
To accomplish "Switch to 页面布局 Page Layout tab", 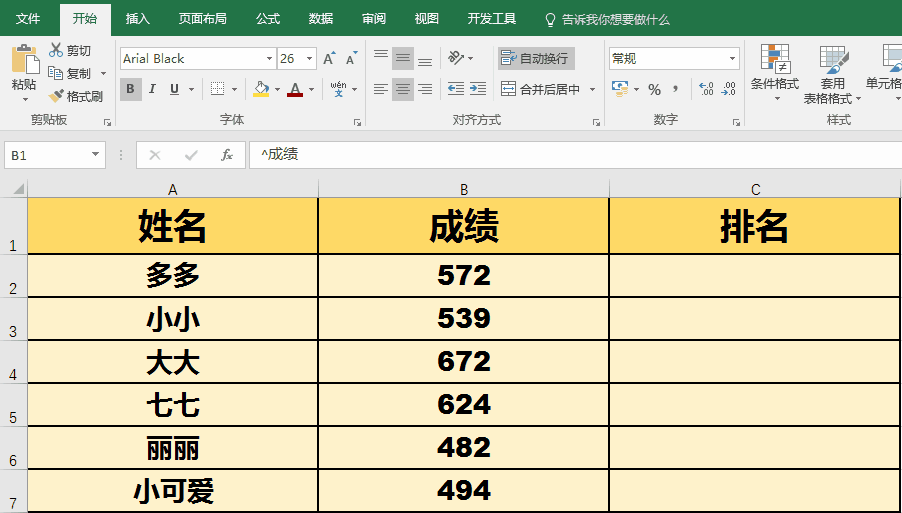I will (x=202, y=19).
